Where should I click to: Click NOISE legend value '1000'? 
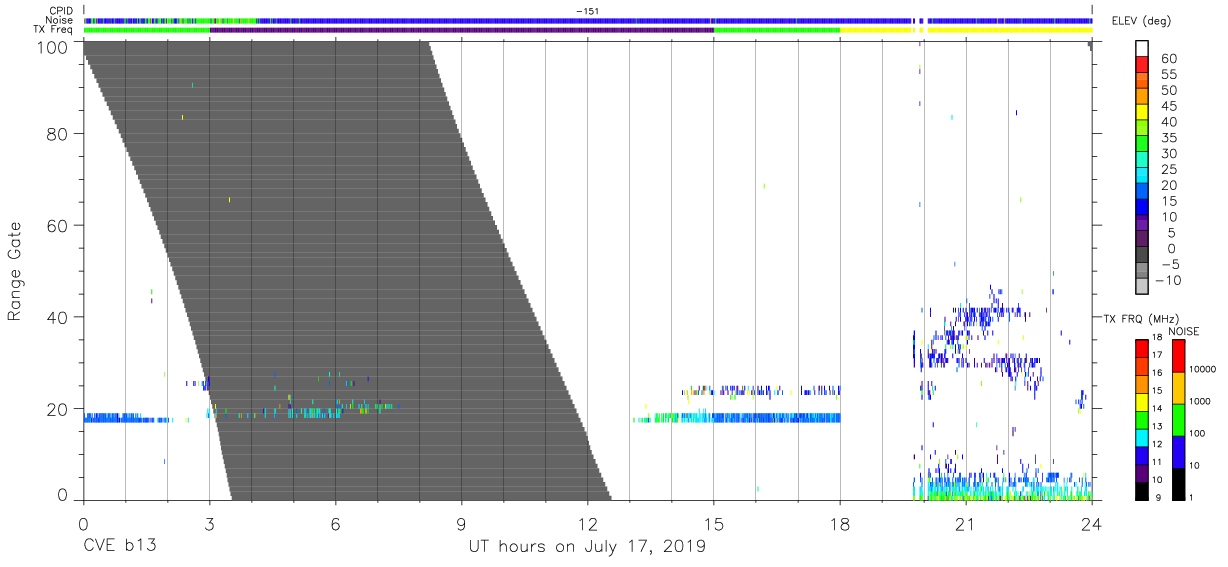(1200, 401)
